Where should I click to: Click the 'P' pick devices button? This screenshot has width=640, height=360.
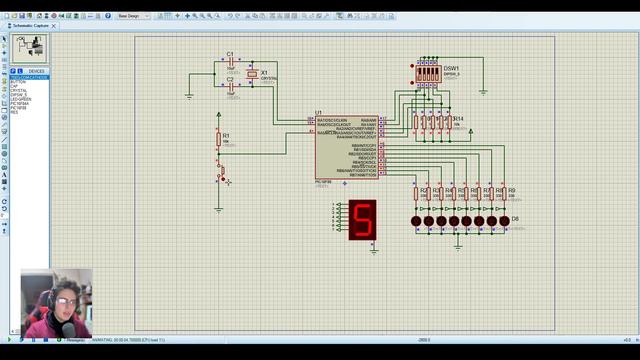(13, 71)
